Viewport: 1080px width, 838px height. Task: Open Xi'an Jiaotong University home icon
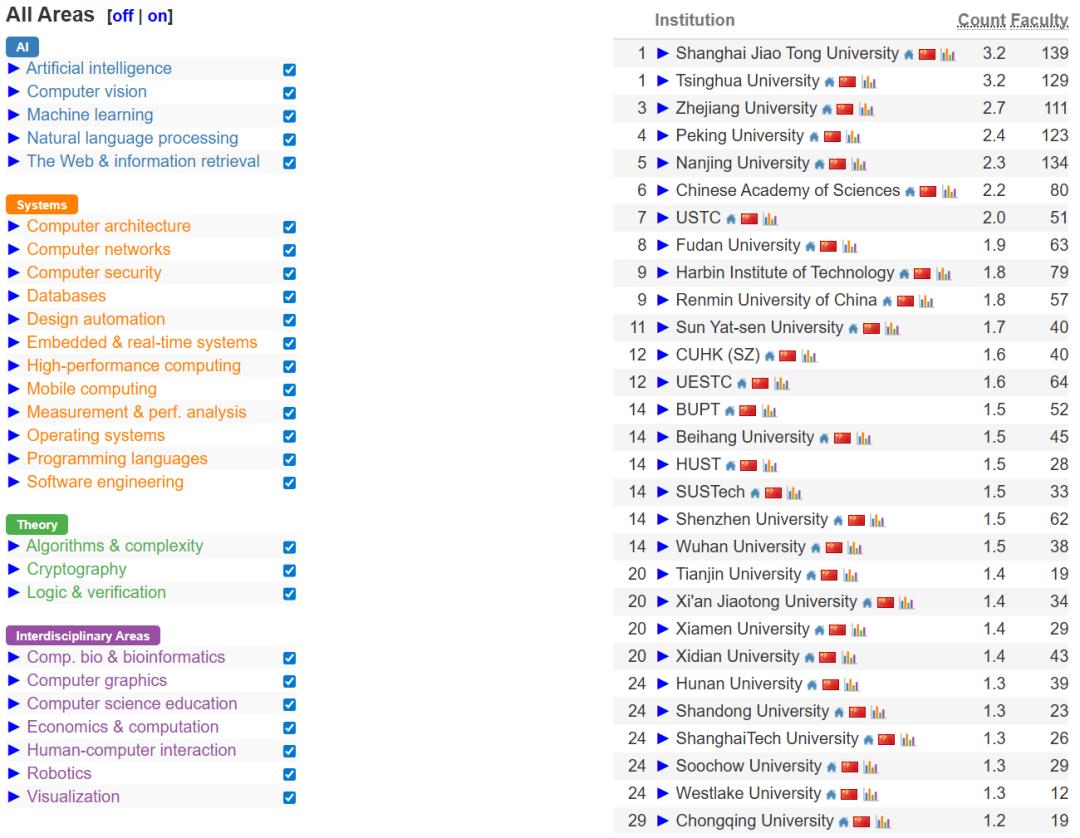[866, 603]
